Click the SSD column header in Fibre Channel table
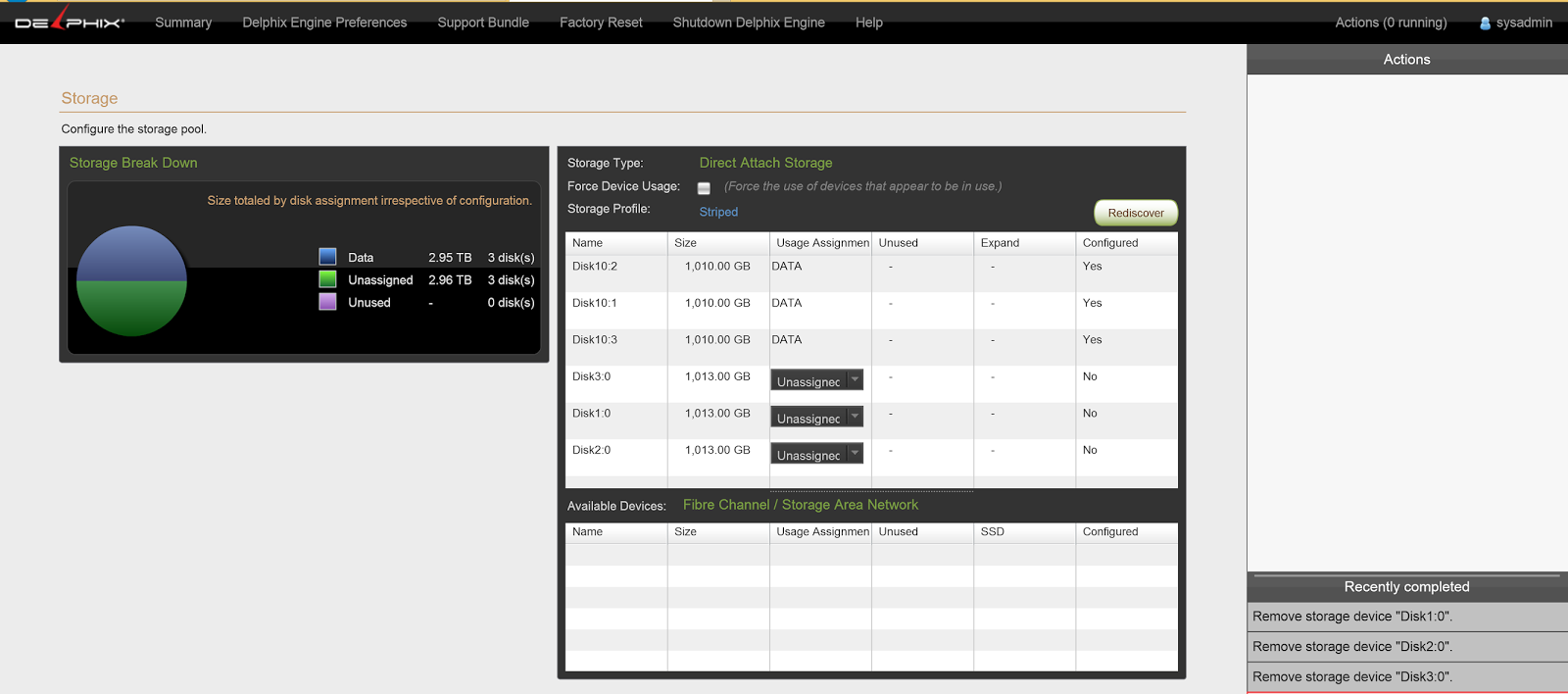This screenshot has width=1568, height=694. pos(1024,532)
